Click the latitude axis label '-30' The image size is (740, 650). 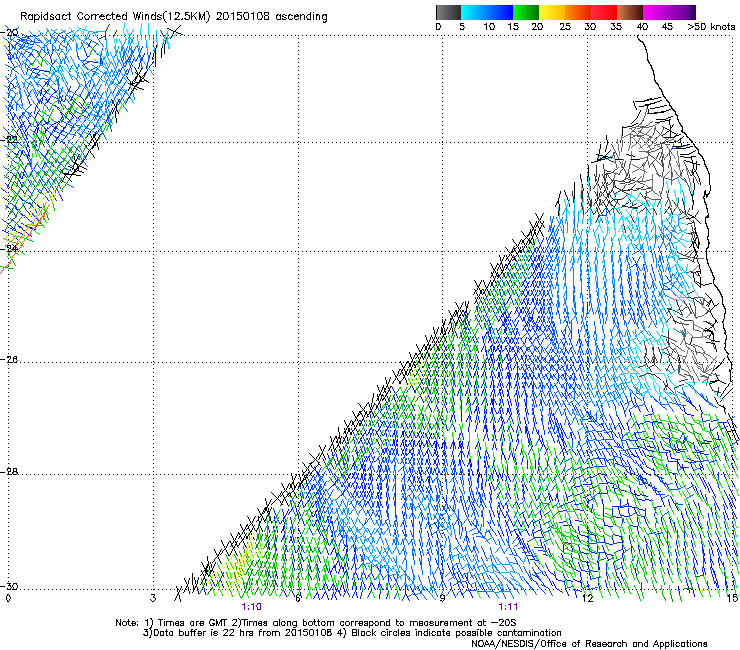(x=9, y=586)
